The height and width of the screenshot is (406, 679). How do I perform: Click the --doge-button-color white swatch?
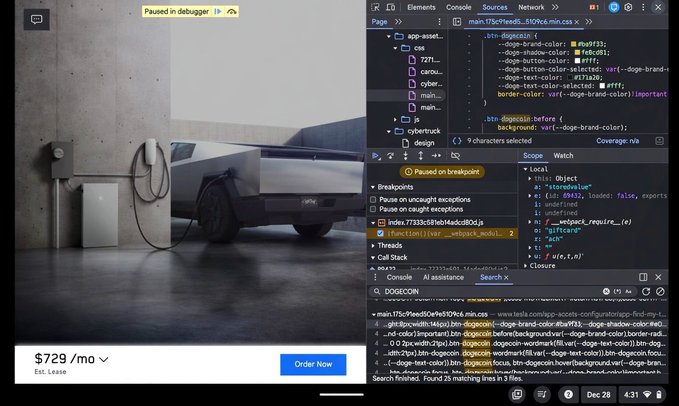pyautogui.click(x=577, y=61)
